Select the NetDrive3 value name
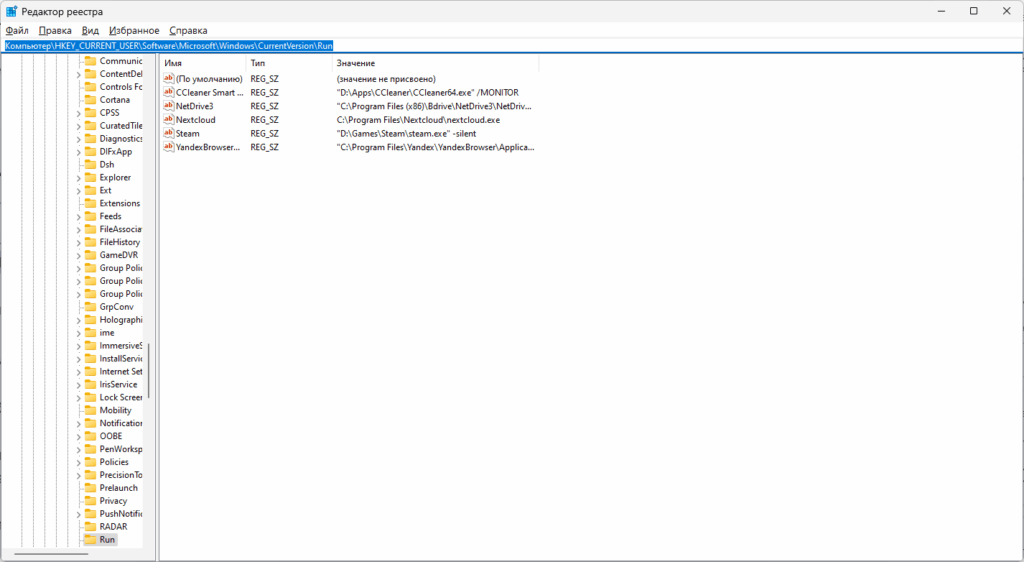Viewport: 1024px width, 562px height. [195, 106]
